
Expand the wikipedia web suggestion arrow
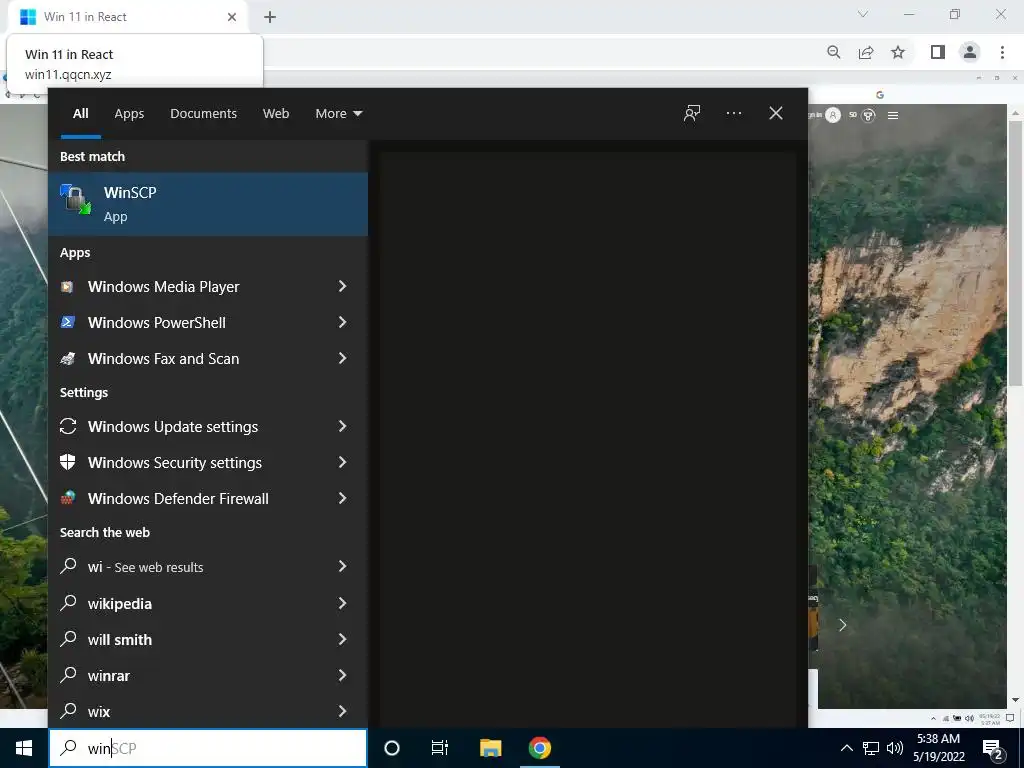(x=342, y=603)
